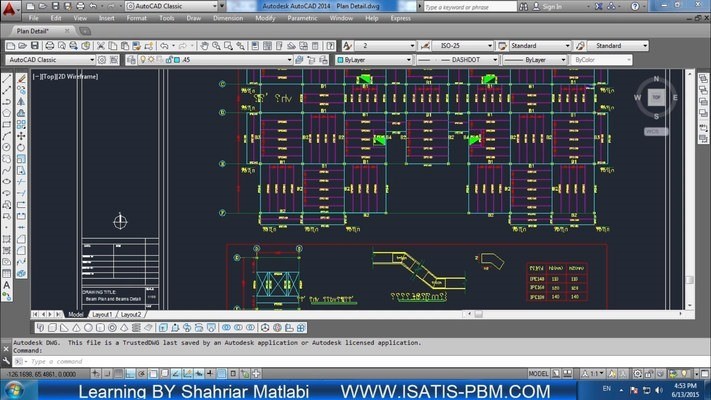Click the Make Object's Layer Current icon

(299, 60)
